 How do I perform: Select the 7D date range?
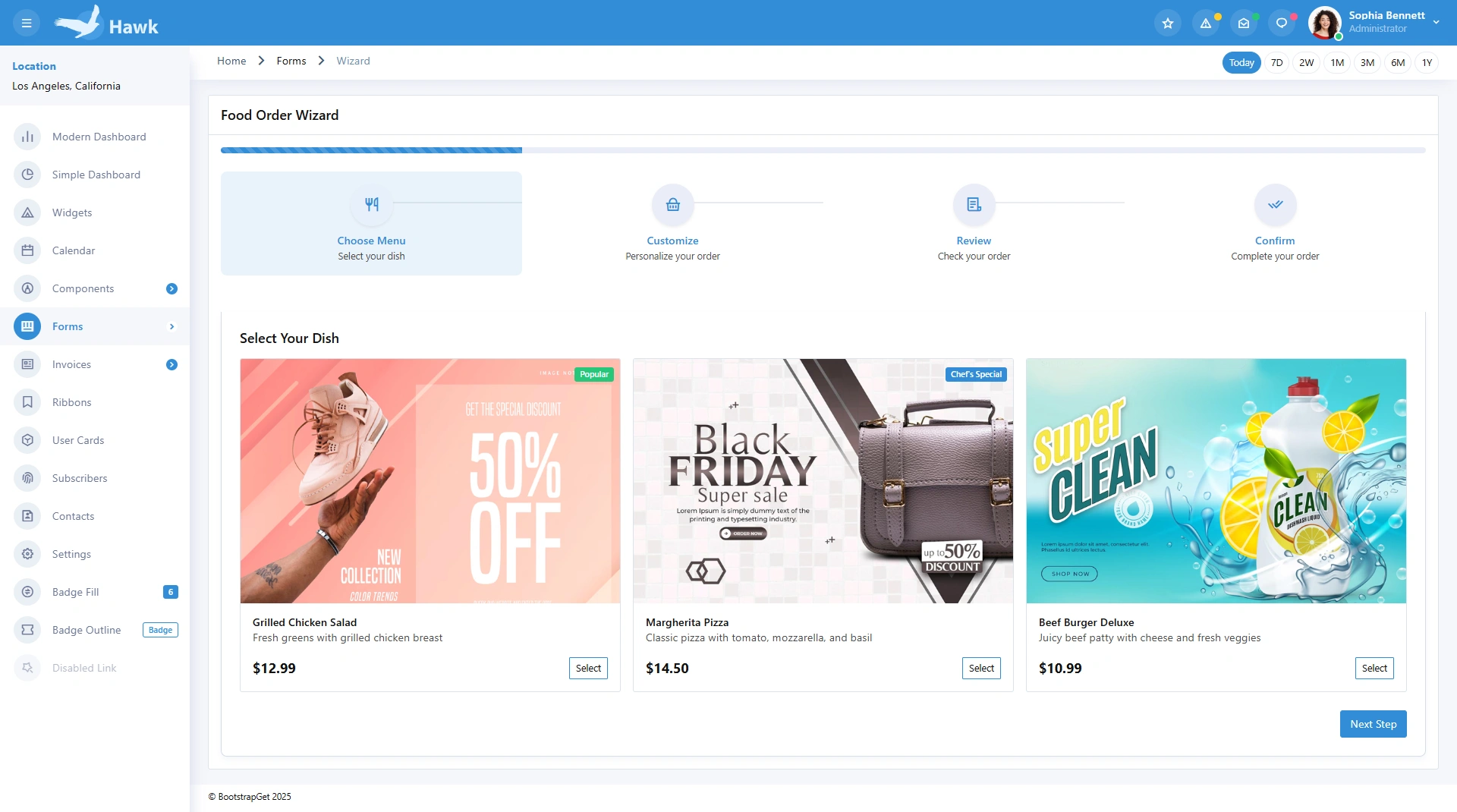pos(1277,63)
